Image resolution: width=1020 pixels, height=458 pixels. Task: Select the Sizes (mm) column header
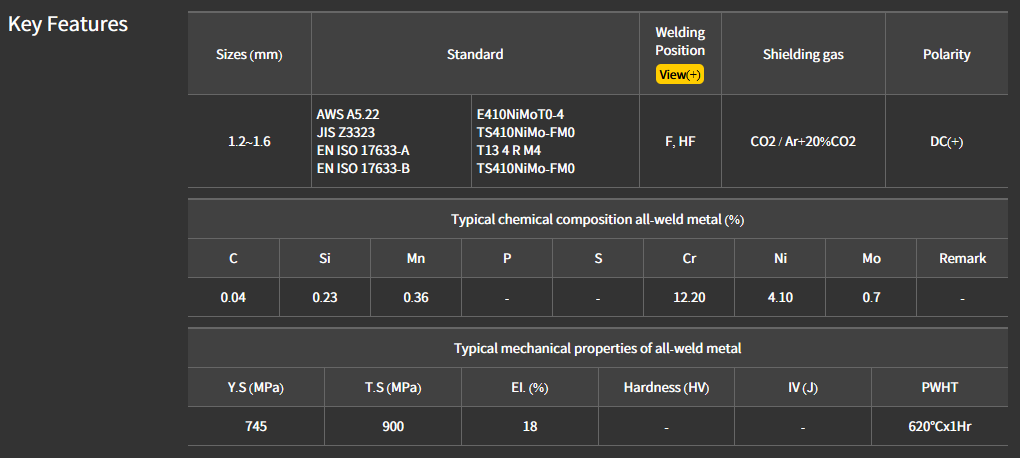click(x=249, y=55)
